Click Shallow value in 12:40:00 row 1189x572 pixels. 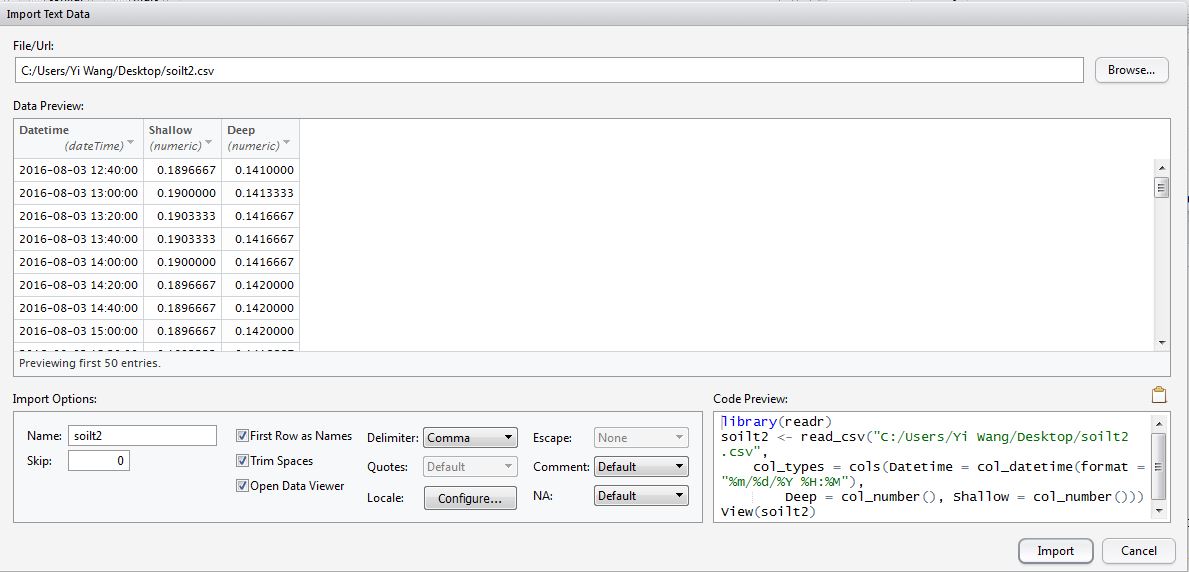click(x=183, y=170)
